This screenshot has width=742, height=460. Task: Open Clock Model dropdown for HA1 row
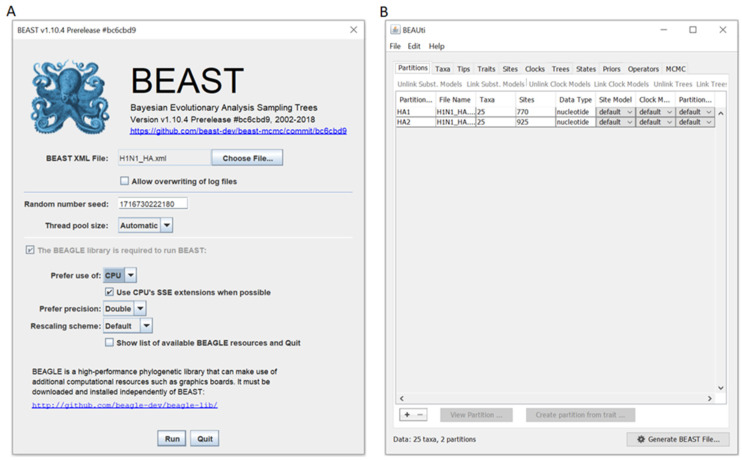point(655,112)
